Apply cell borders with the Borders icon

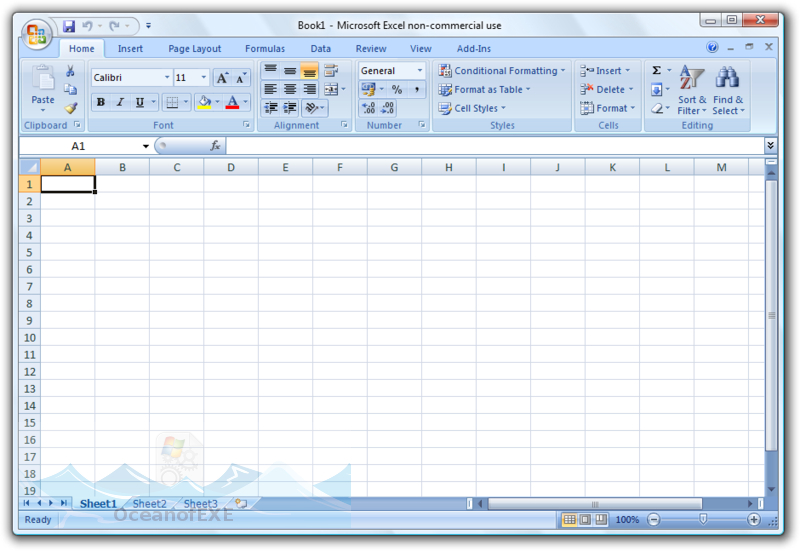click(x=172, y=103)
